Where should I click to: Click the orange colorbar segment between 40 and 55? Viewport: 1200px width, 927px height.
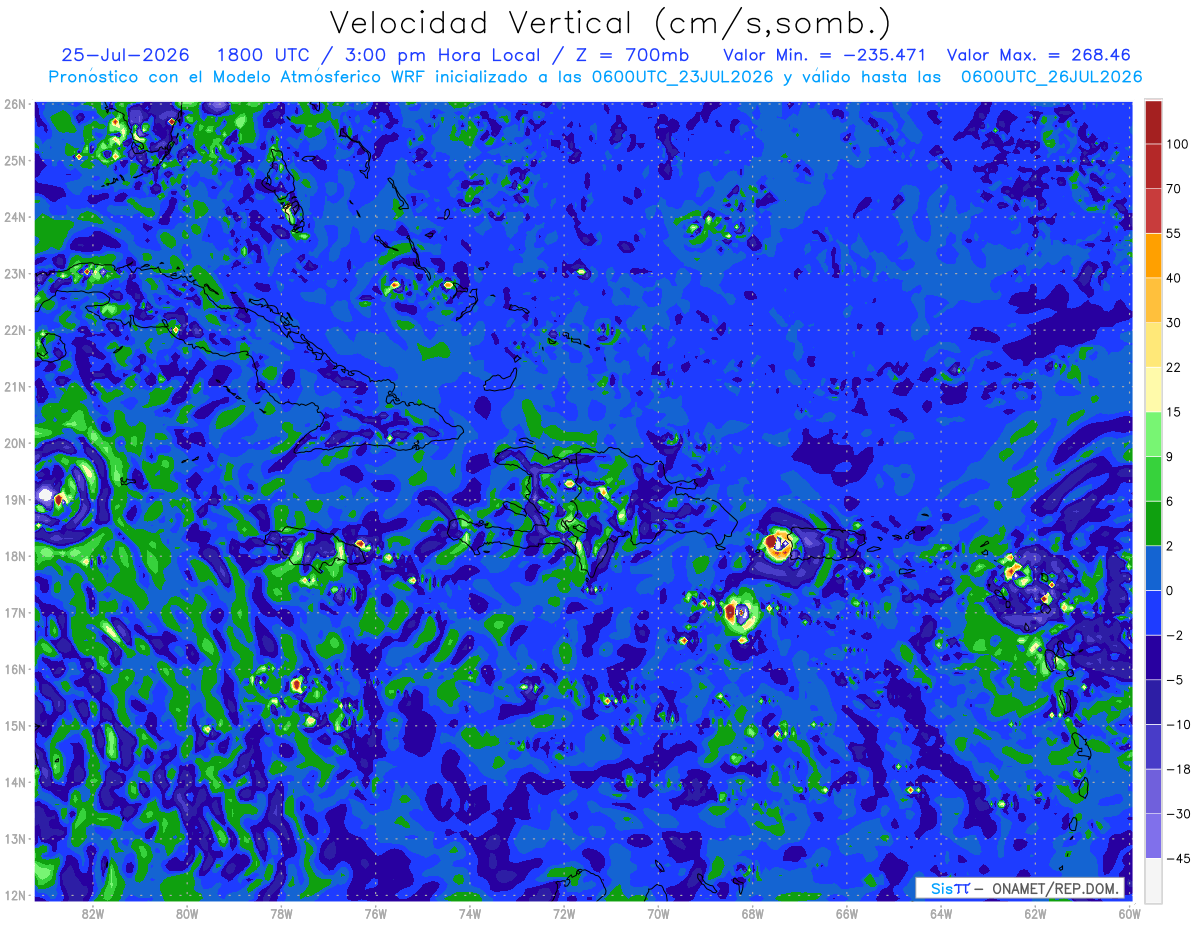(x=1153, y=254)
